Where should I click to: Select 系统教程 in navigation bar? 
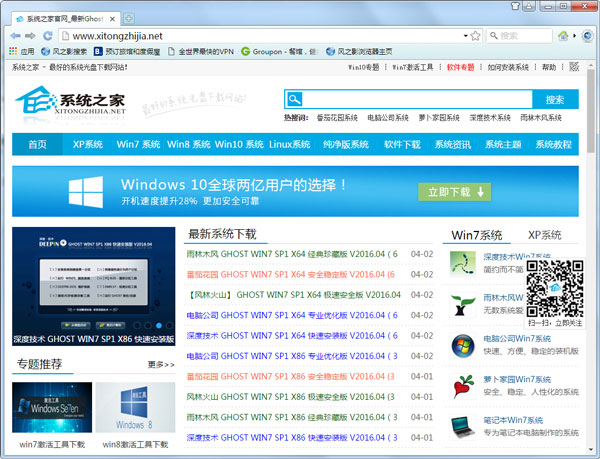(x=554, y=144)
